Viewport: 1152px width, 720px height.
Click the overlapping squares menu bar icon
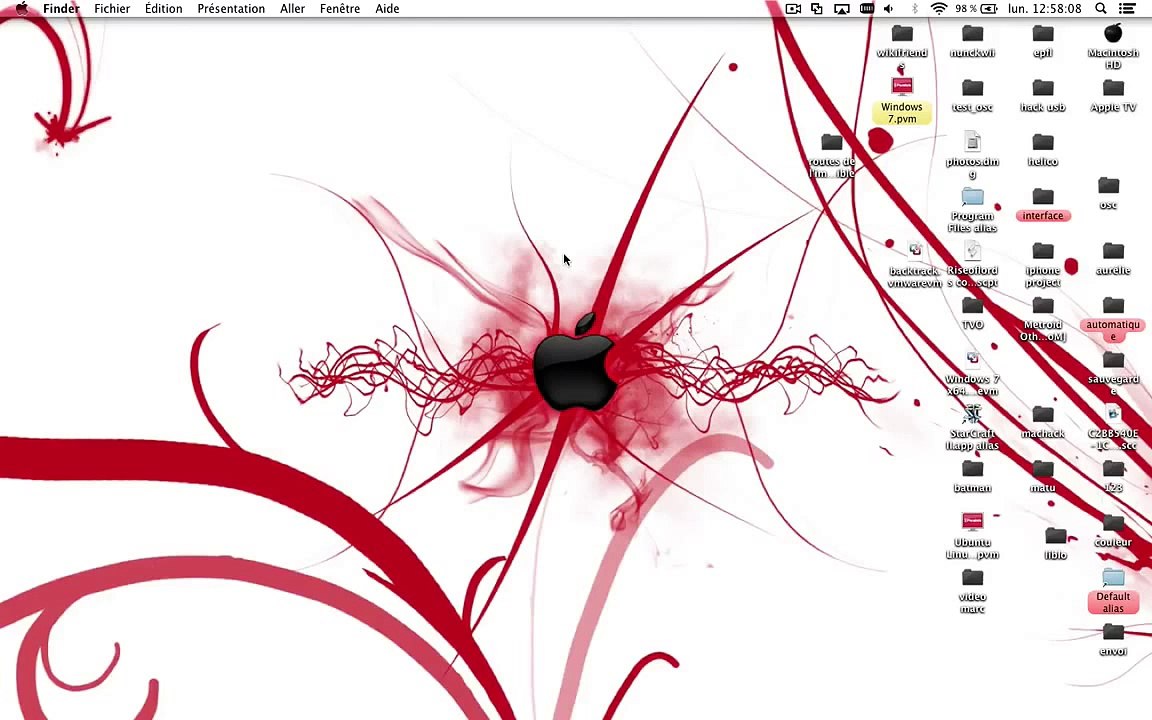[817, 9]
